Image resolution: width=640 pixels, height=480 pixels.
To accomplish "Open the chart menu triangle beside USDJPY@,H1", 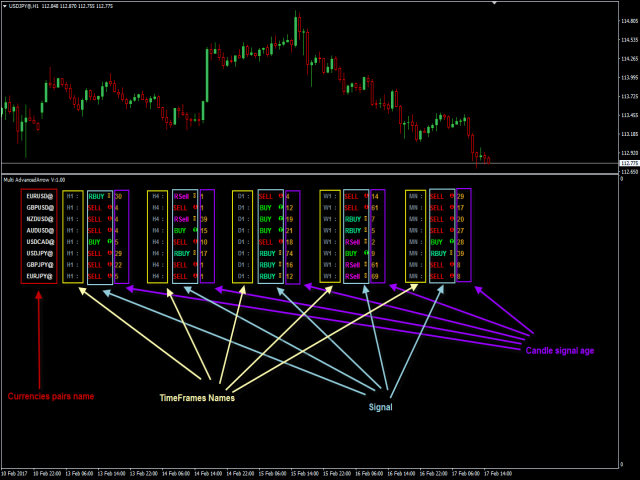I will coord(4,6).
